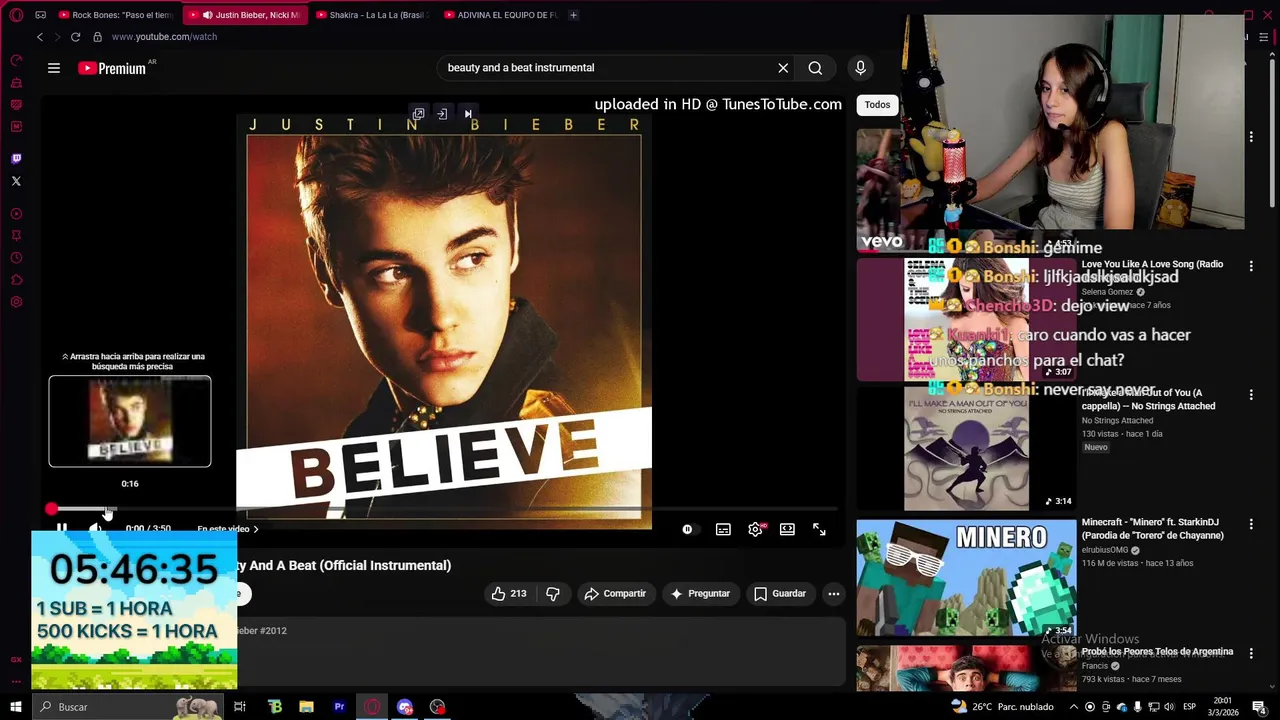Go back to the previous page

point(40,37)
